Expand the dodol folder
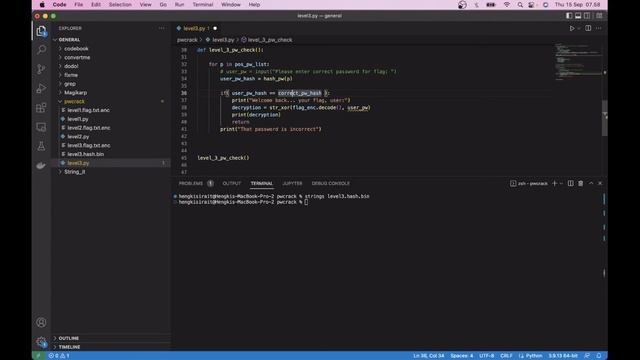Viewport: 640px width, 360px height. pos(71,66)
